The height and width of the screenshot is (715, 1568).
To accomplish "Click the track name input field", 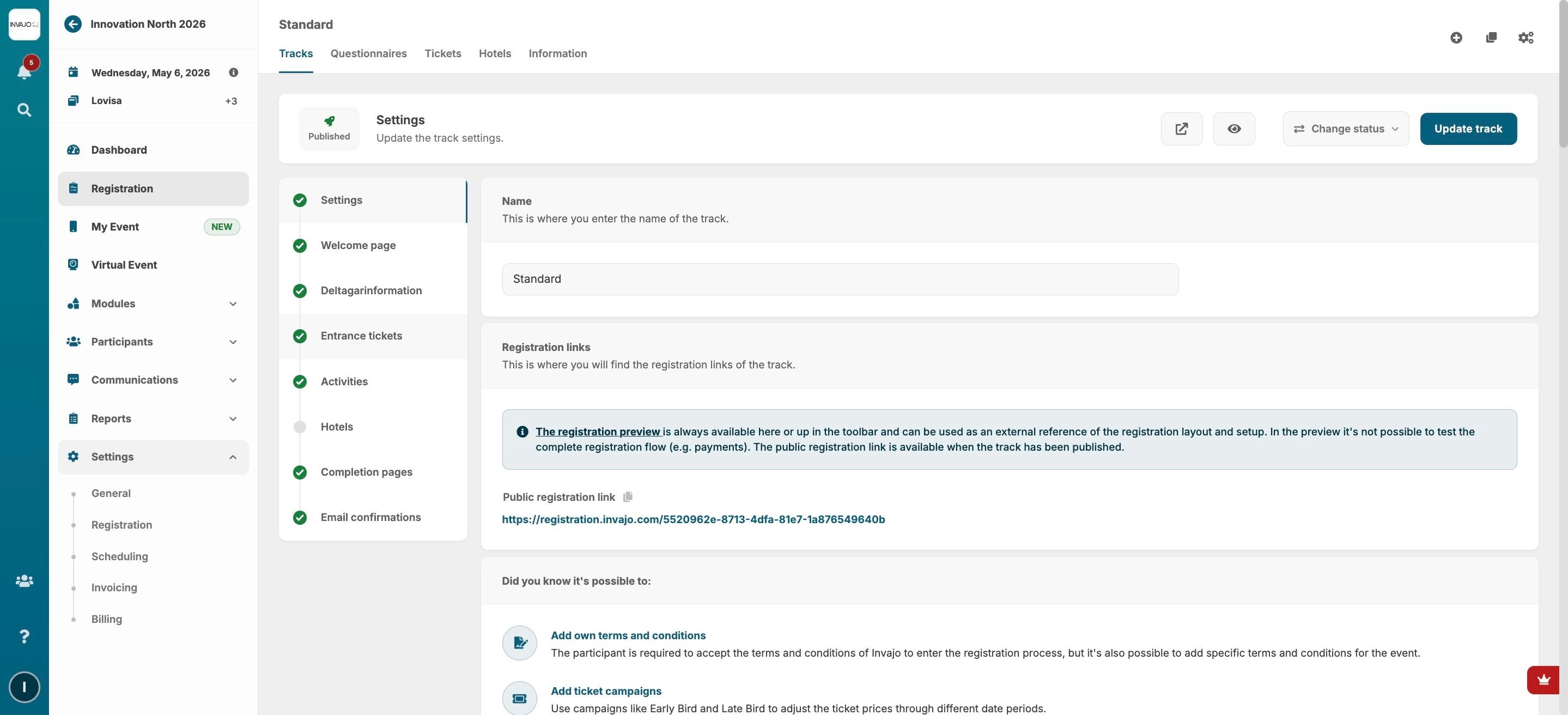I will pos(840,279).
